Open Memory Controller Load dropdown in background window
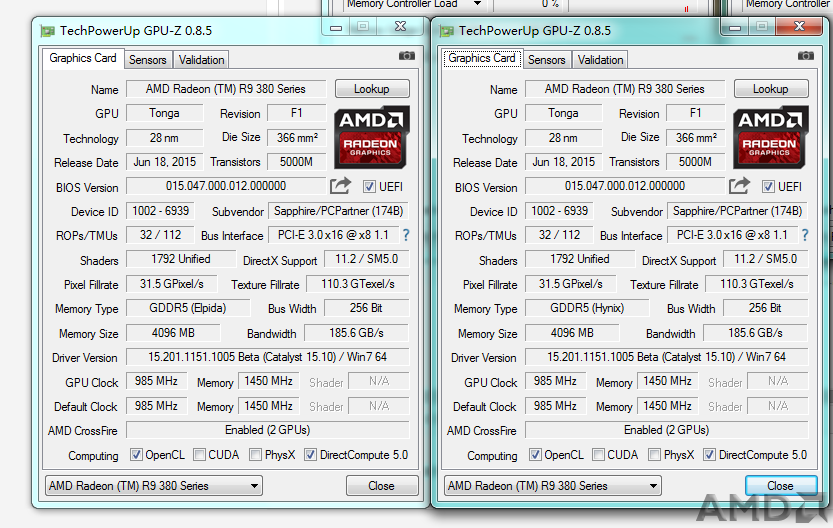Image resolution: width=833 pixels, height=528 pixels. coord(478,4)
